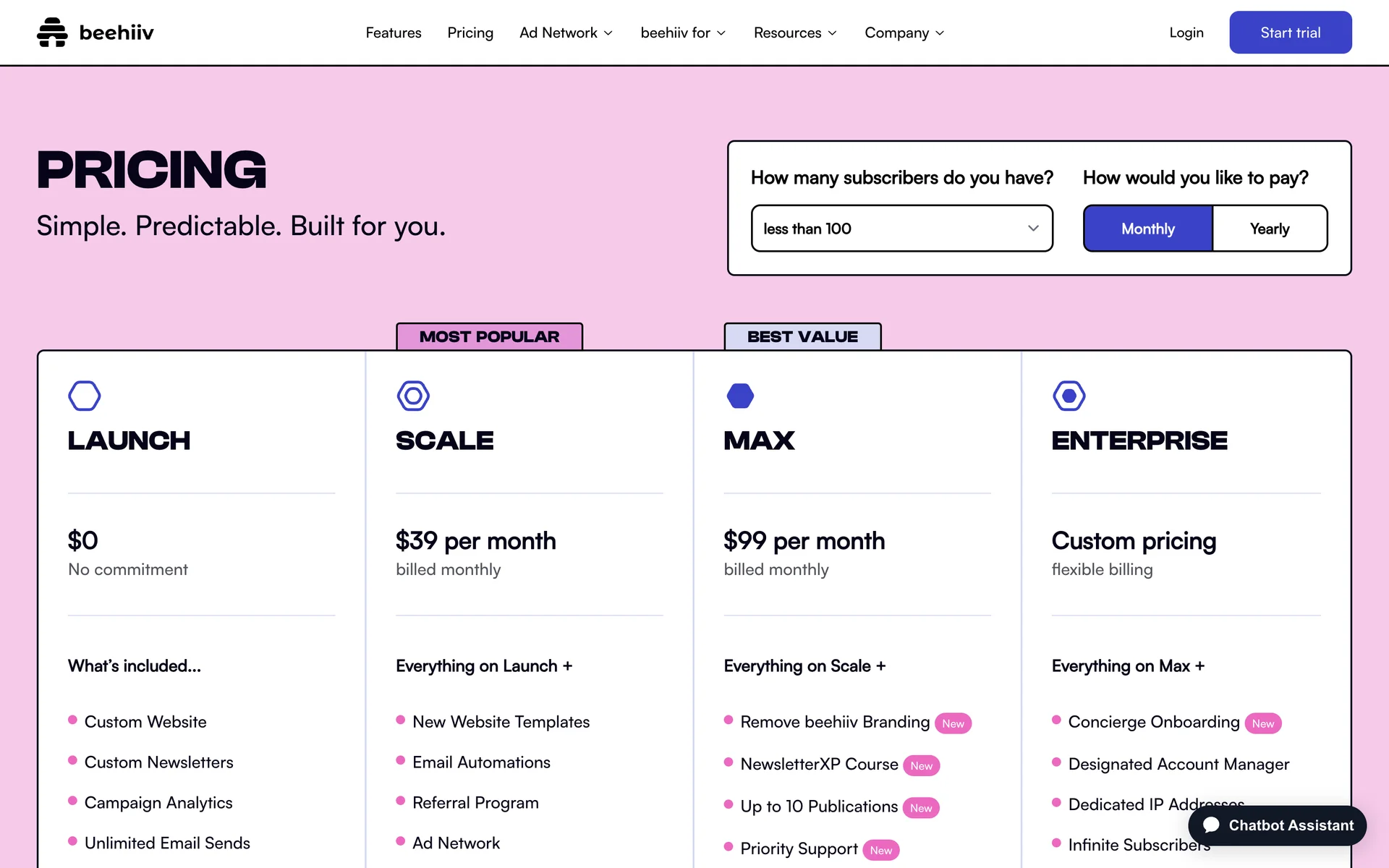Viewport: 1389px width, 868px height.
Task: Click the Enterprise plan hexagon icon
Action: [x=1069, y=396]
